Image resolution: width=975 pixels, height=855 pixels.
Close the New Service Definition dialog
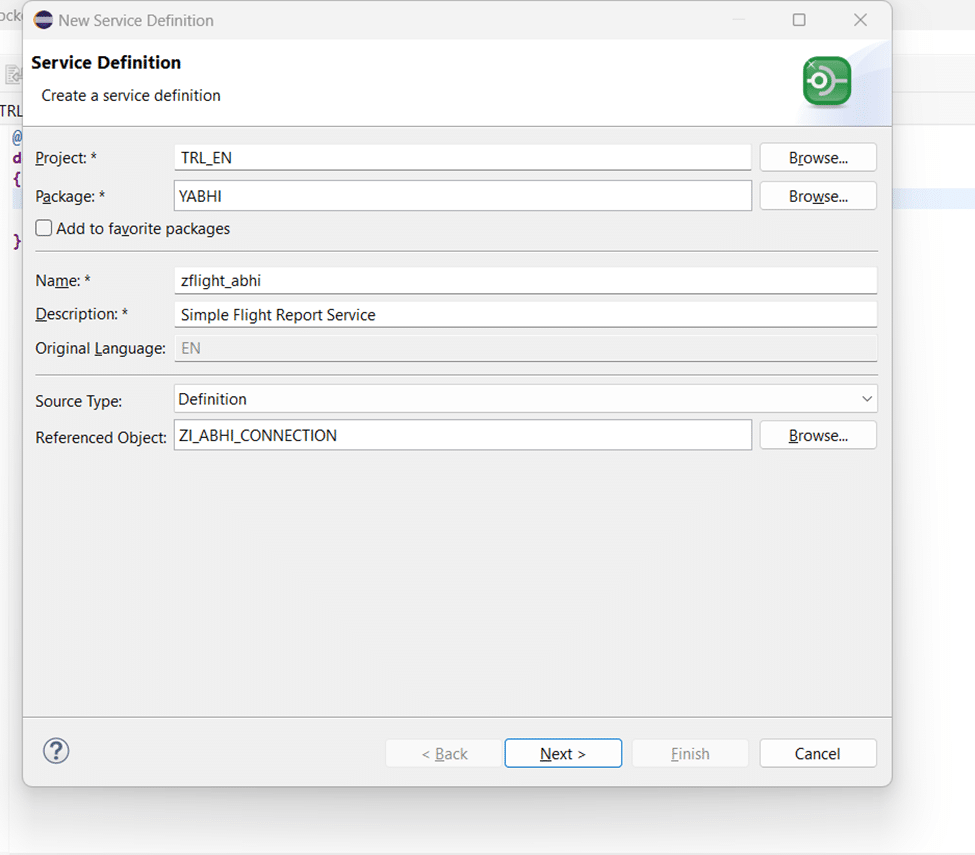[860, 20]
